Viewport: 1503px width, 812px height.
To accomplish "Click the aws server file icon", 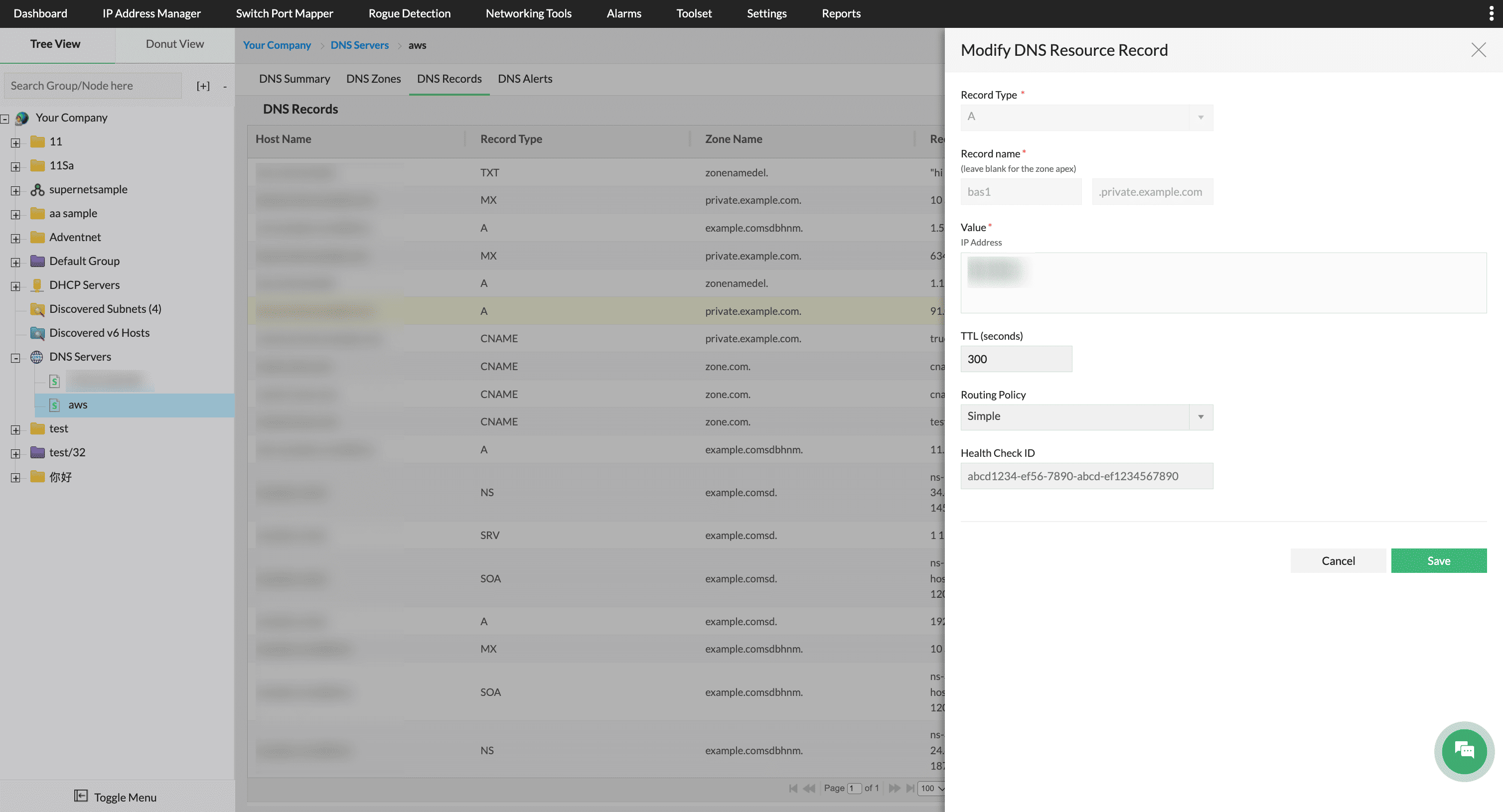I will [x=54, y=405].
